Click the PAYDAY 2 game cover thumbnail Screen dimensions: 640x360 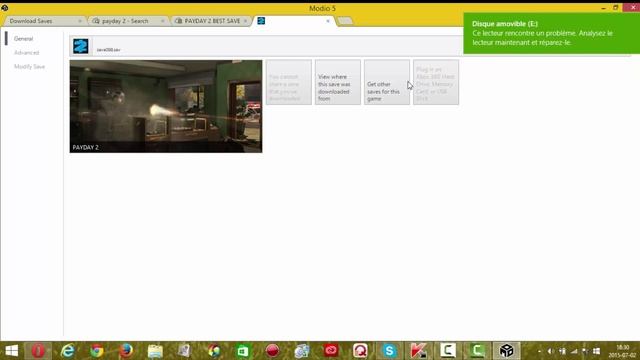(x=166, y=107)
